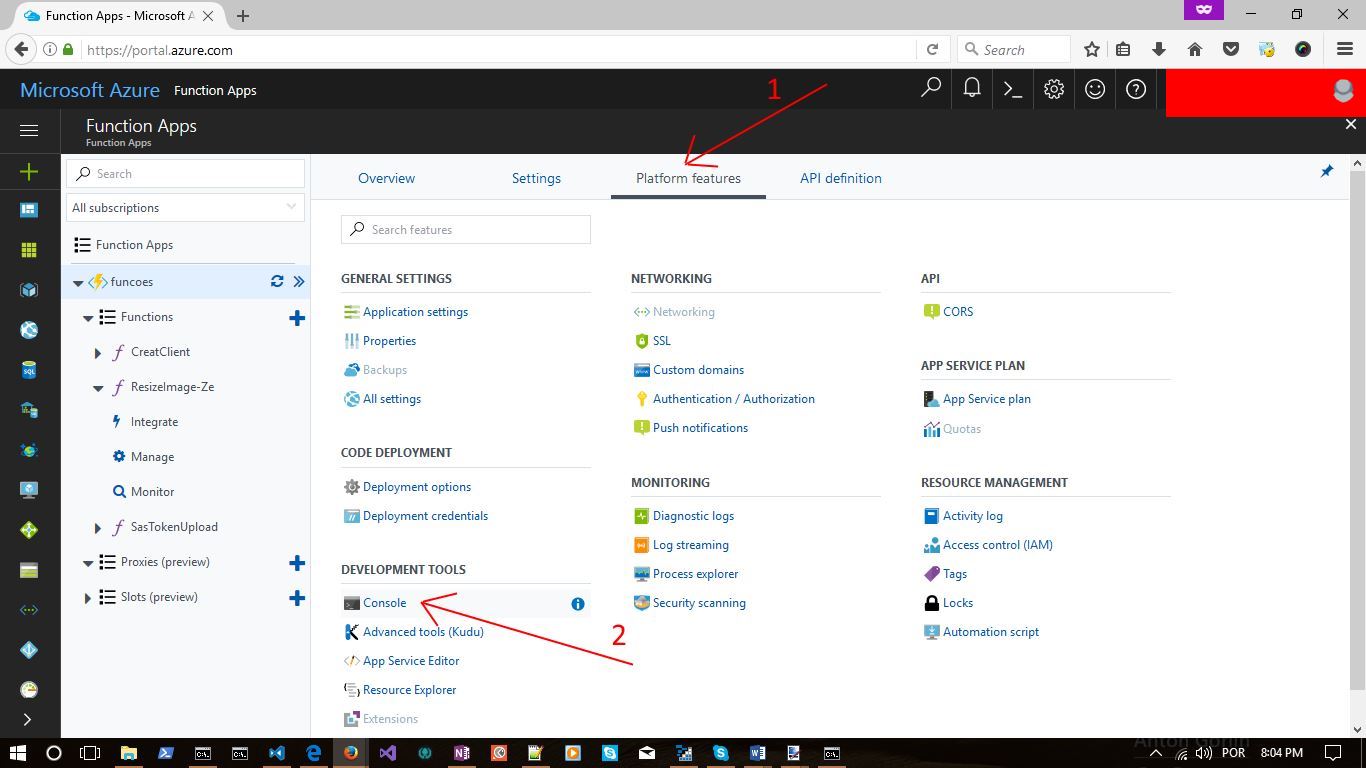Click the browser back arrow
Viewport: 1366px width, 768px height.
click(20, 49)
